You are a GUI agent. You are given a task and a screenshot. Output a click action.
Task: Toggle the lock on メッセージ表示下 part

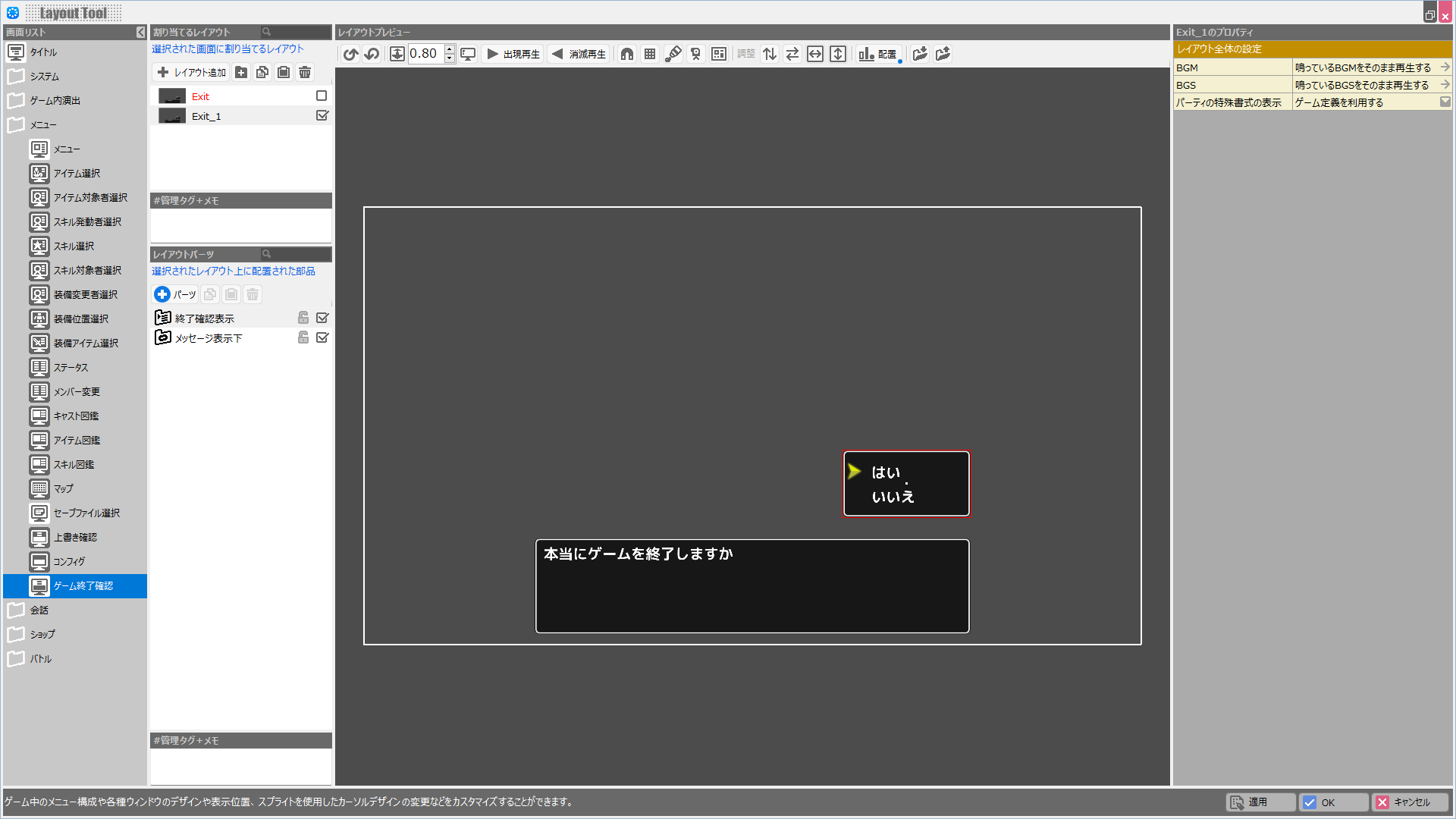(303, 337)
